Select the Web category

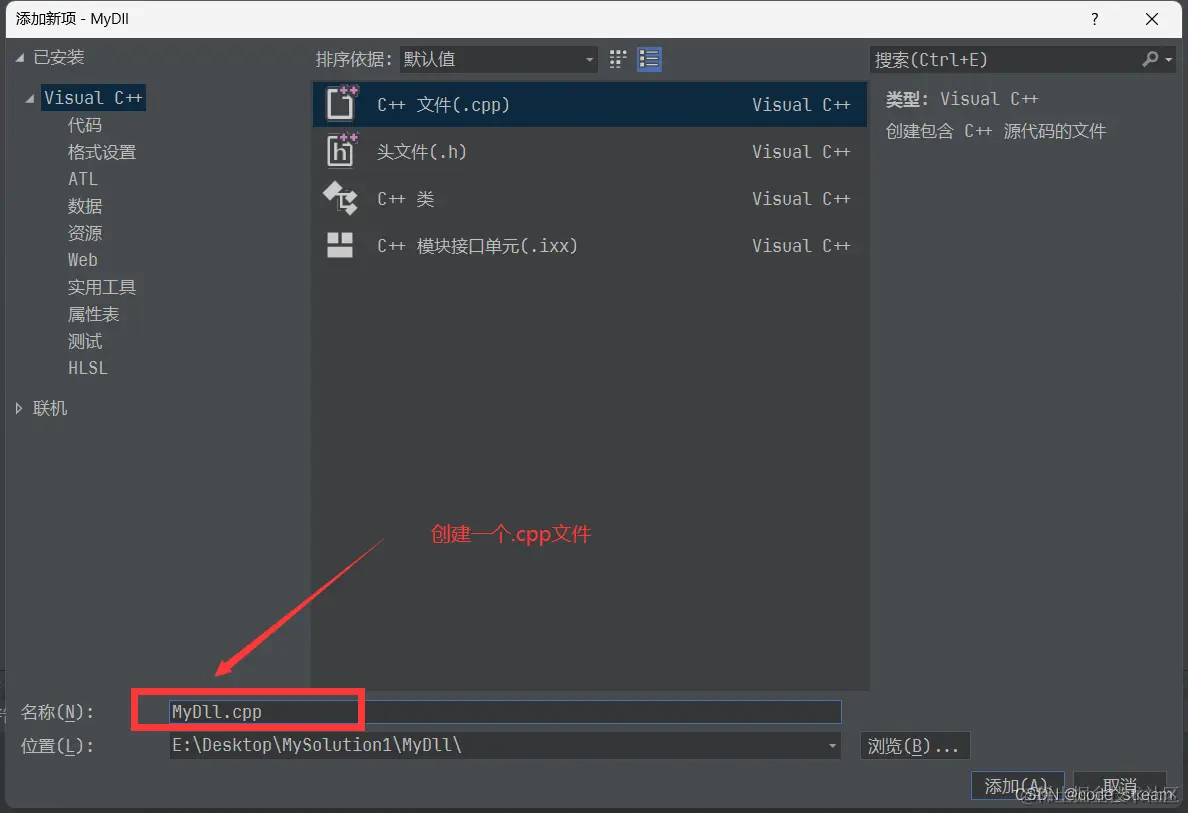click(x=83, y=260)
